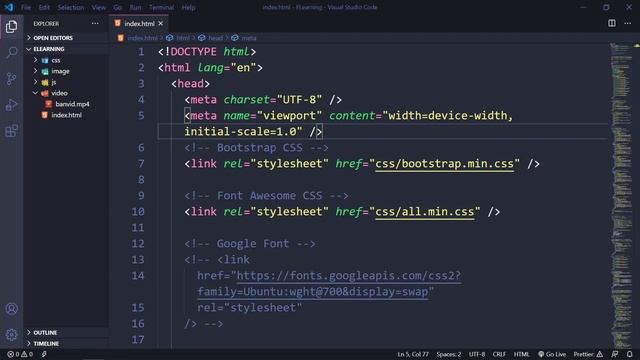Click the feedback icon in status bar
Viewport: 640px width, 360px height.
[615, 354]
